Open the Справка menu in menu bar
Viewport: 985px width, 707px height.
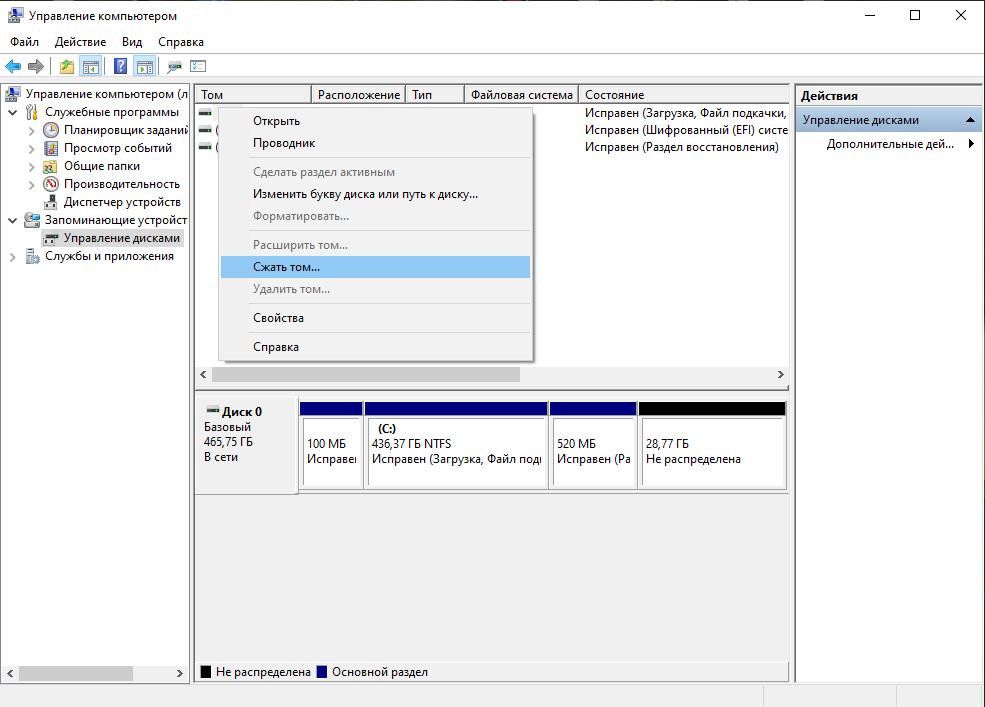(x=181, y=42)
